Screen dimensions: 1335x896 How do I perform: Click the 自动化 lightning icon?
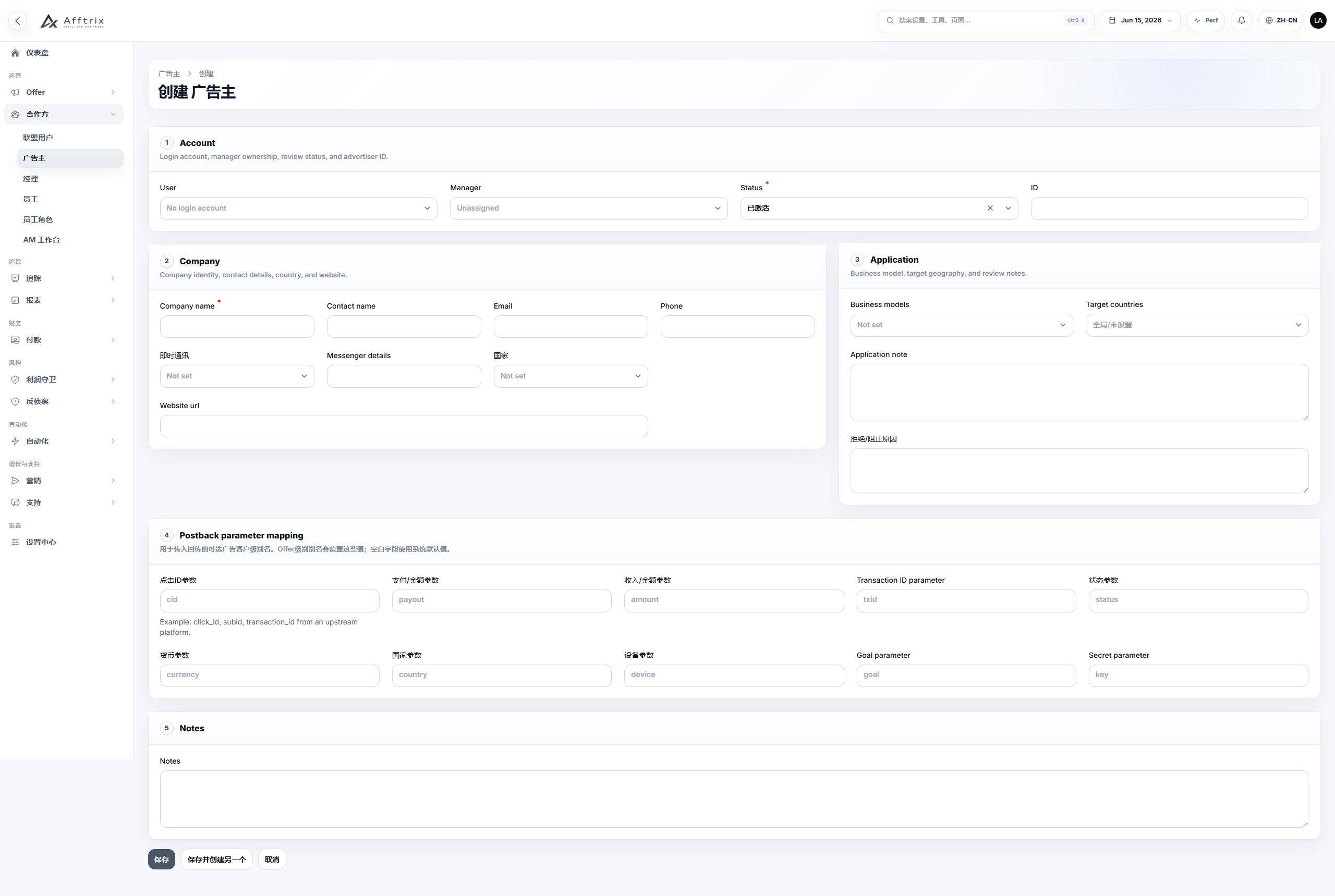tap(16, 441)
